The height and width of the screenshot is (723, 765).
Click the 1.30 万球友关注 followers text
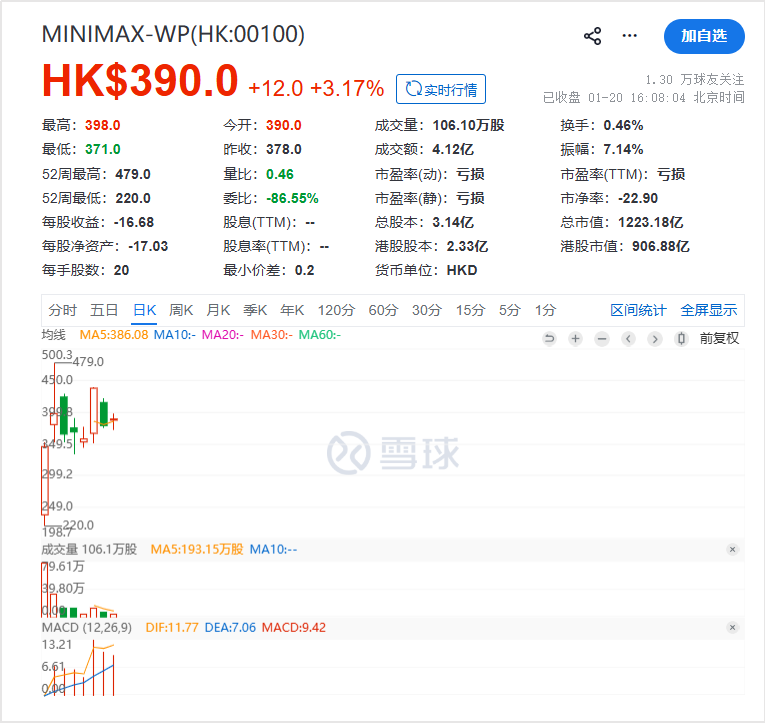pyautogui.click(x=695, y=80)
